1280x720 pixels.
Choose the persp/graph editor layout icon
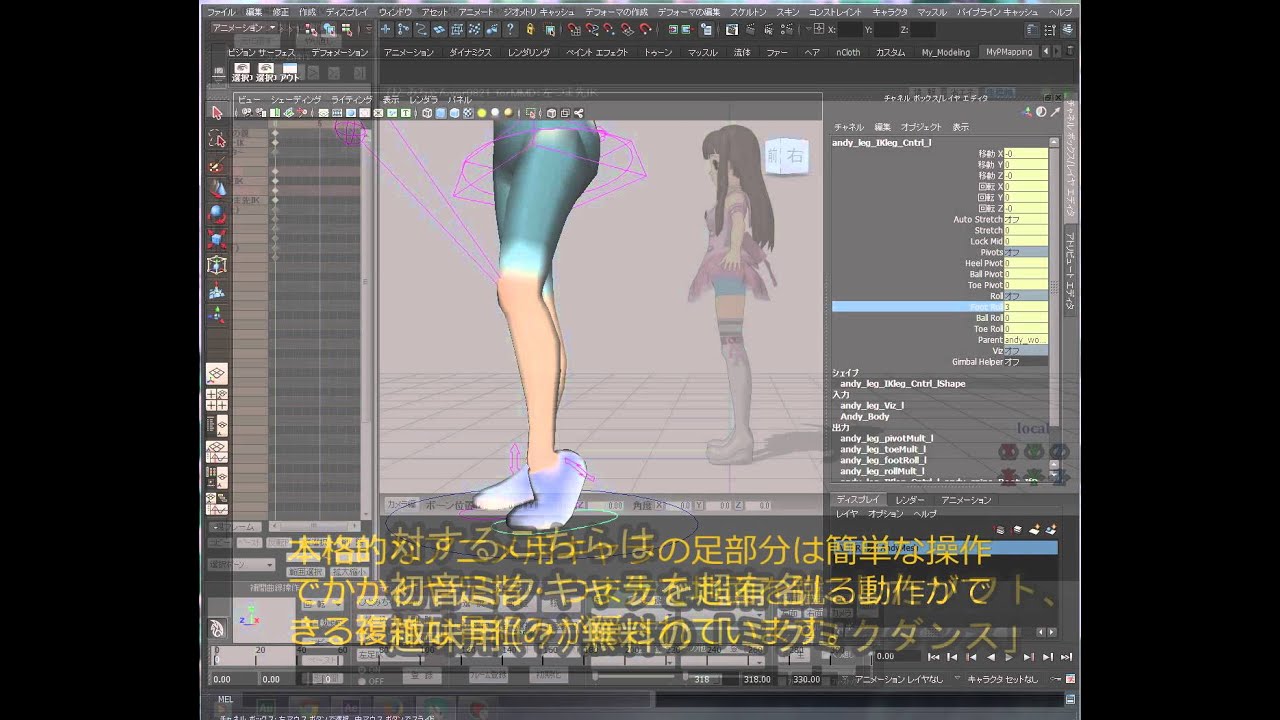pyautogui.click(x=217, y=452)
